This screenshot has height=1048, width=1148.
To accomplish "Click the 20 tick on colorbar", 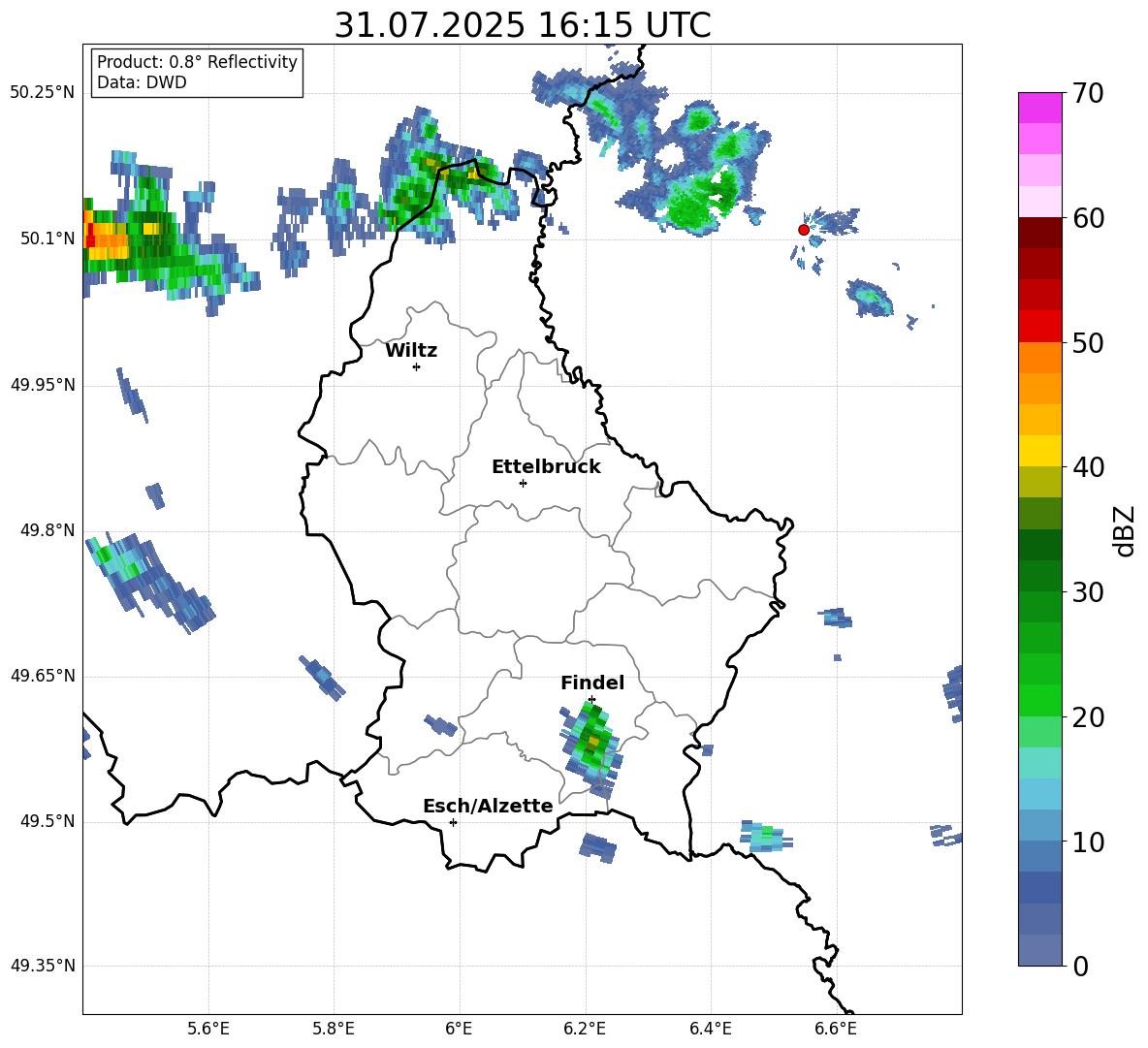I will pyautogui.click(x=1088, y=716).
